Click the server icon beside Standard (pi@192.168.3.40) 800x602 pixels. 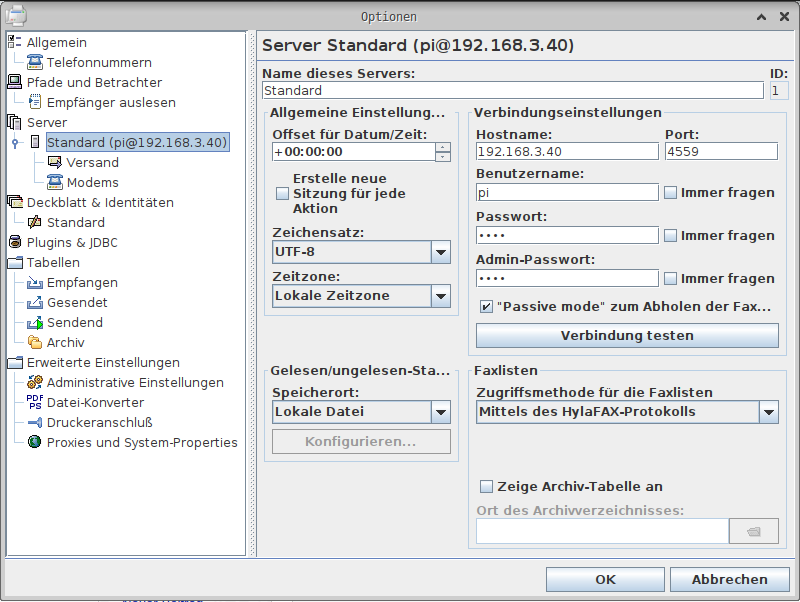point(35,142)
